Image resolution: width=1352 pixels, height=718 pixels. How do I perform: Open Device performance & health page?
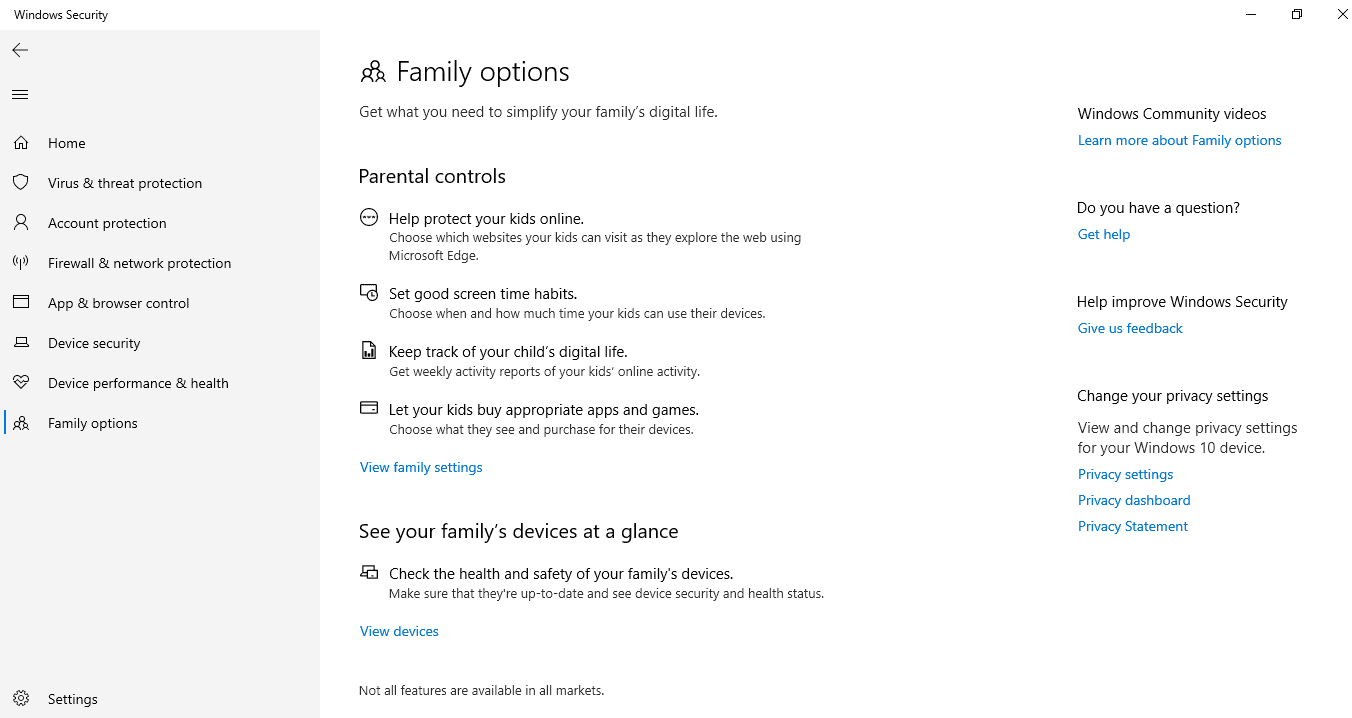(x=138, y=383)
